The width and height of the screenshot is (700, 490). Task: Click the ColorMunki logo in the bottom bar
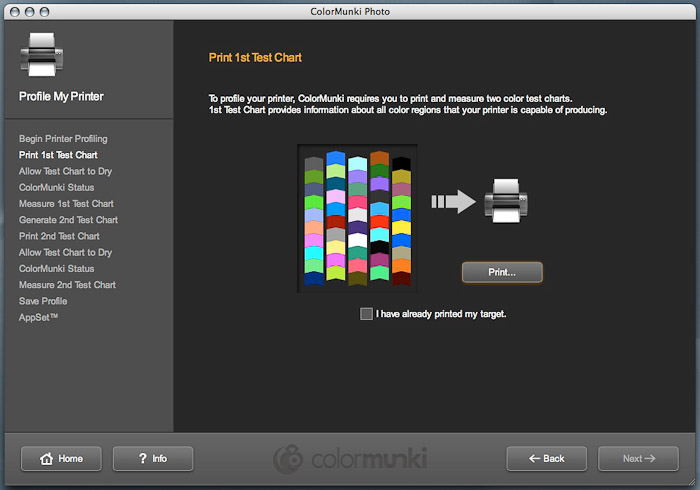pos(350,459)
